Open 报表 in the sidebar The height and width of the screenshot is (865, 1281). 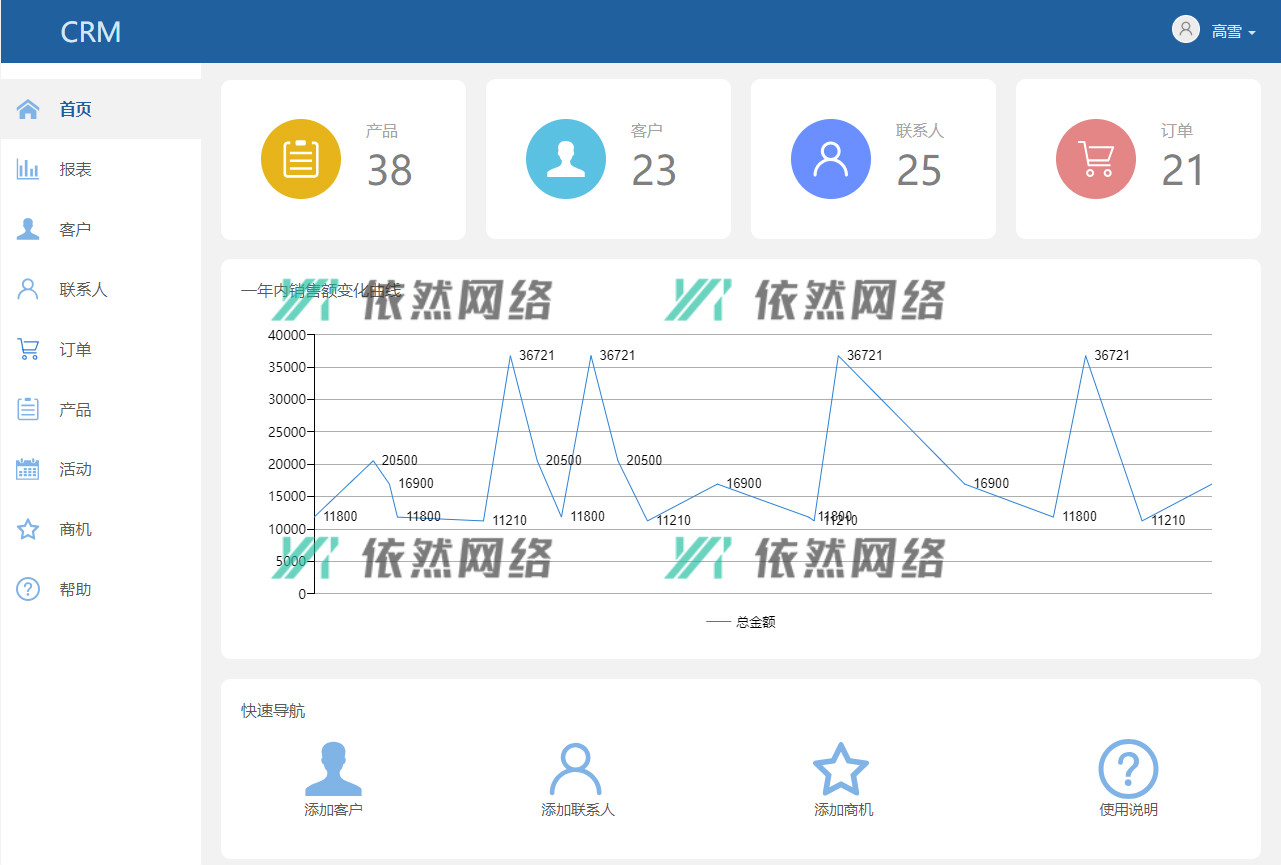(75, 170)
